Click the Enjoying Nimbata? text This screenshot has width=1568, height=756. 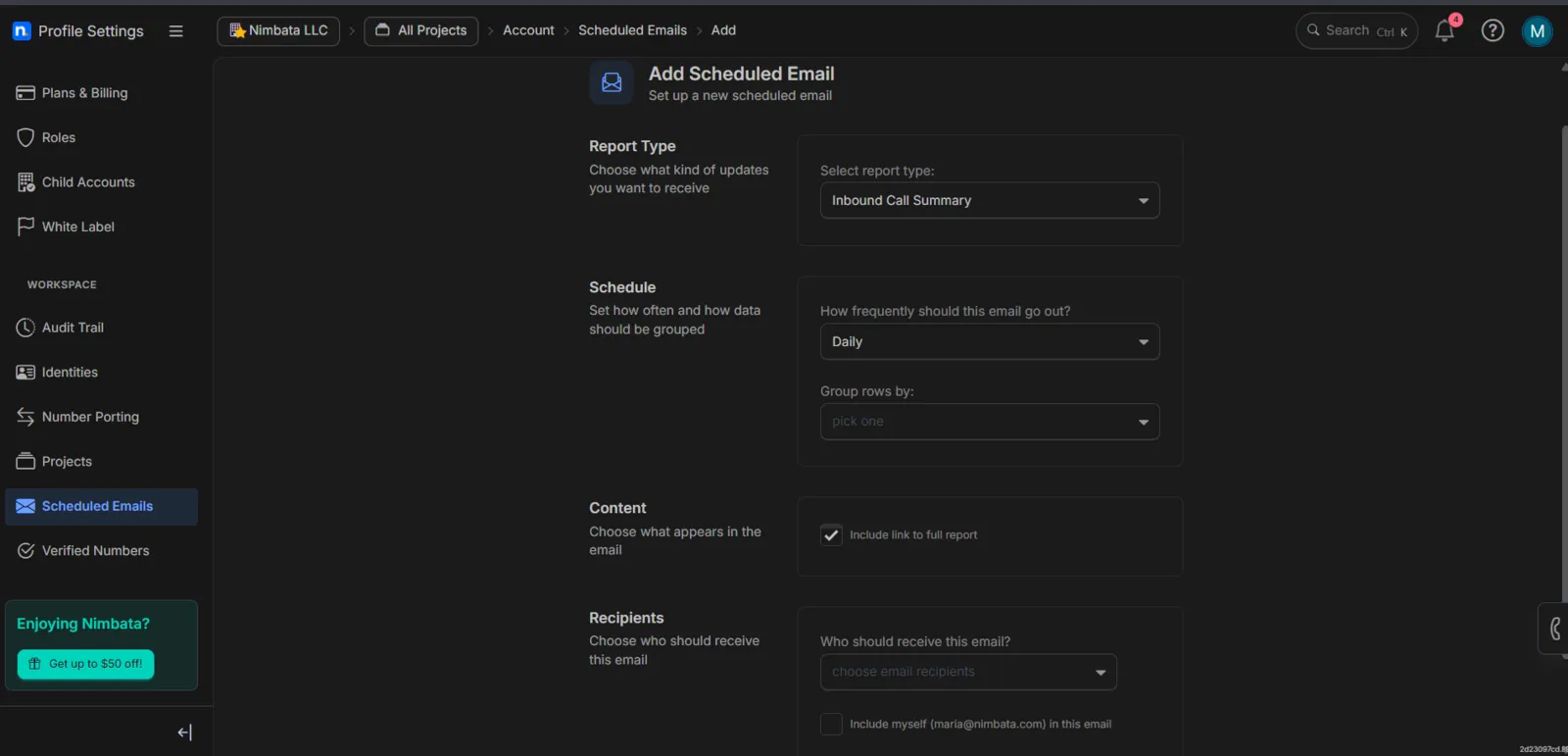83,624
